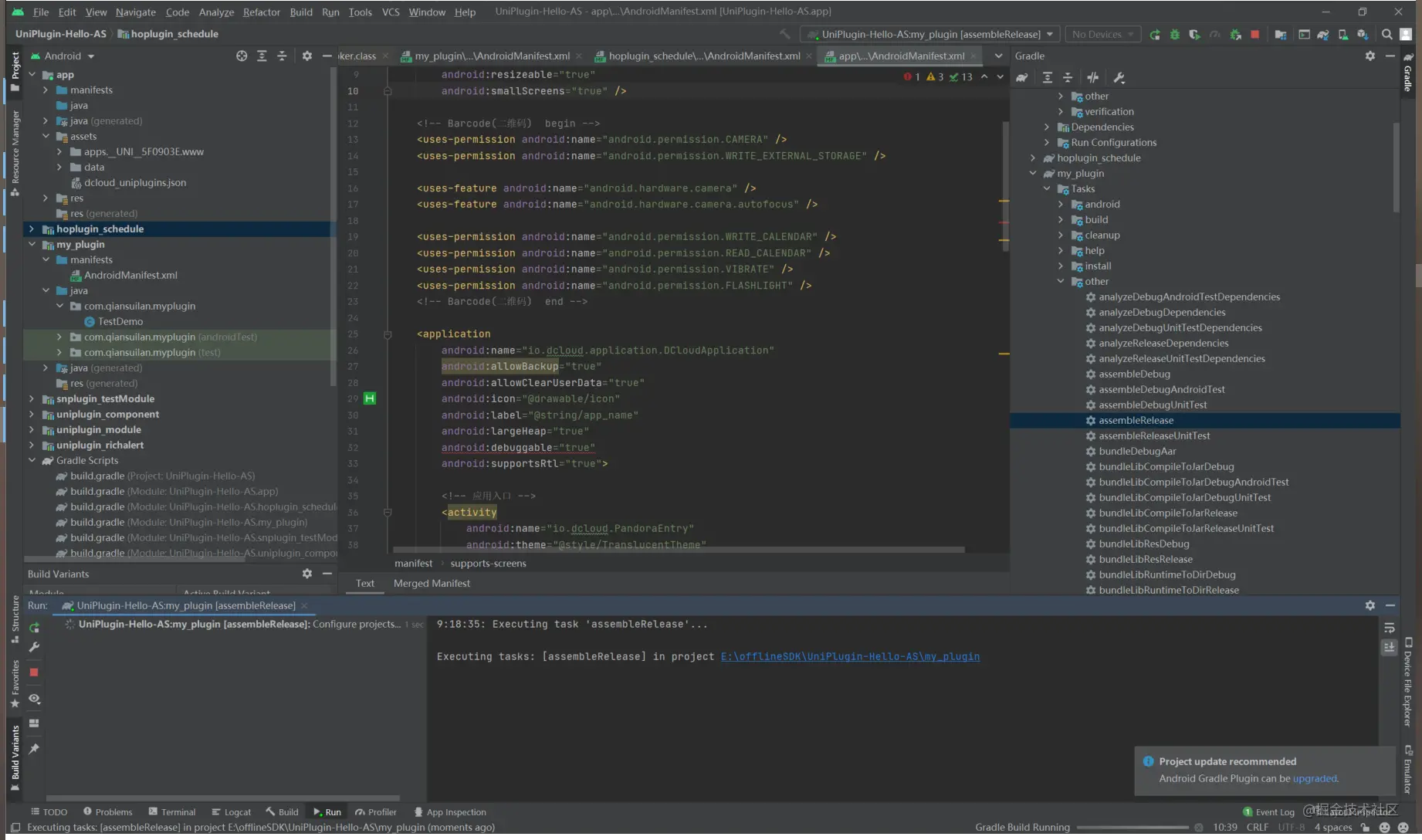Open the run configuration dropdown
The image size is (1422, 840).
932,35
